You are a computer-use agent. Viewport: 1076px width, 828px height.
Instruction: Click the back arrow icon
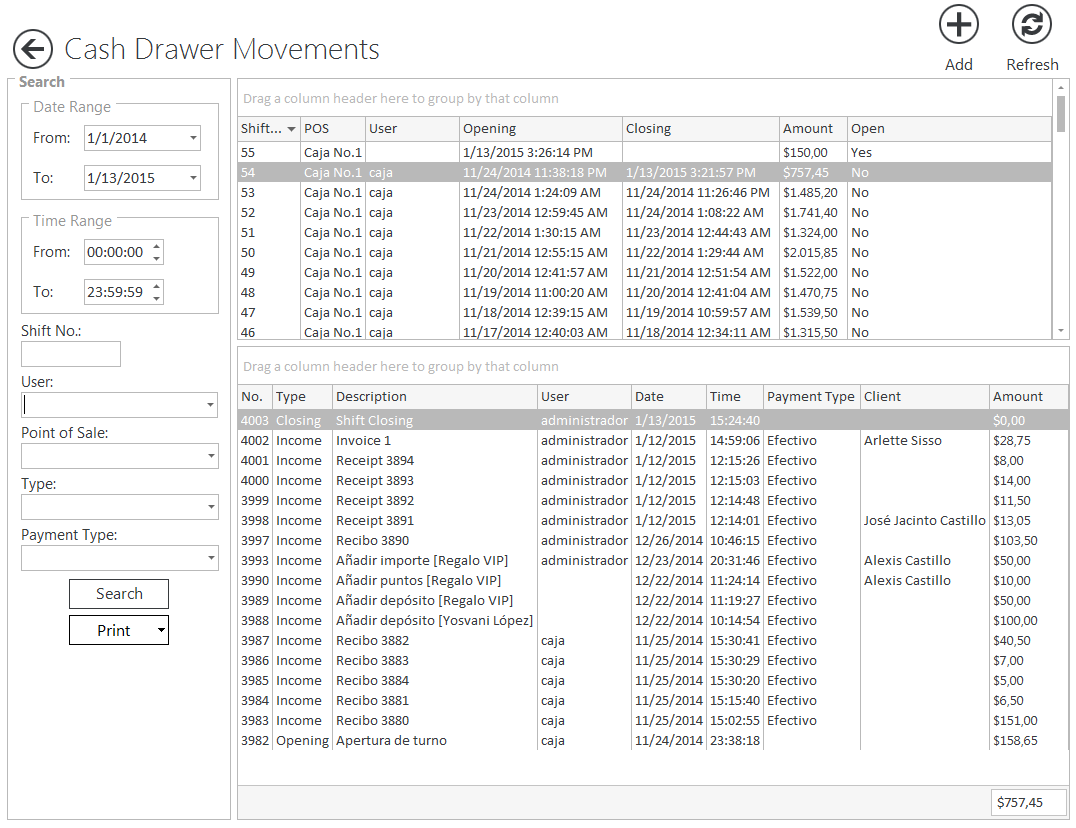point(33,49)
